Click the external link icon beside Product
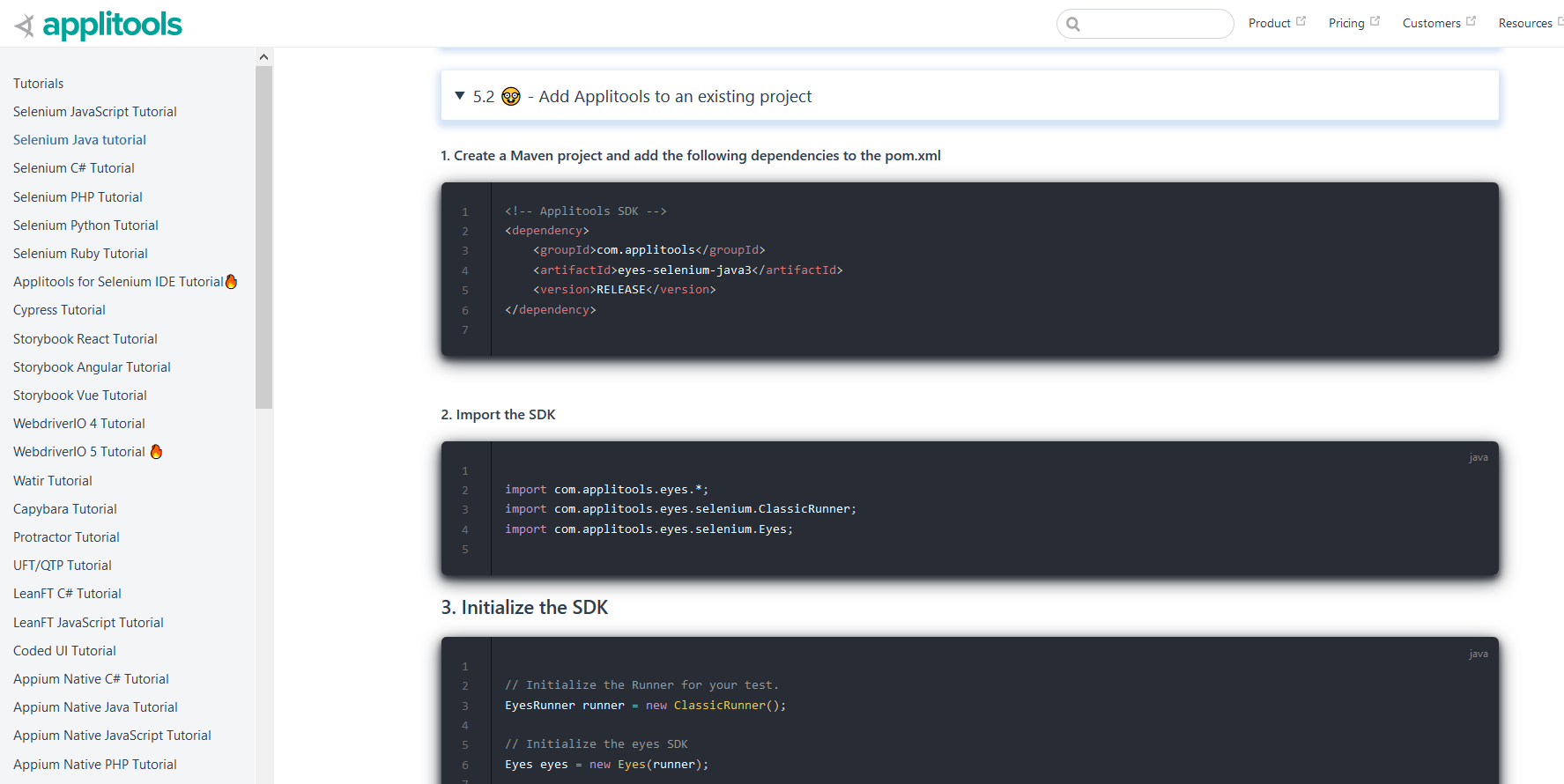Image resolution: width=1564 pixels, height=784 pixels. click(x=1301, y=21)
